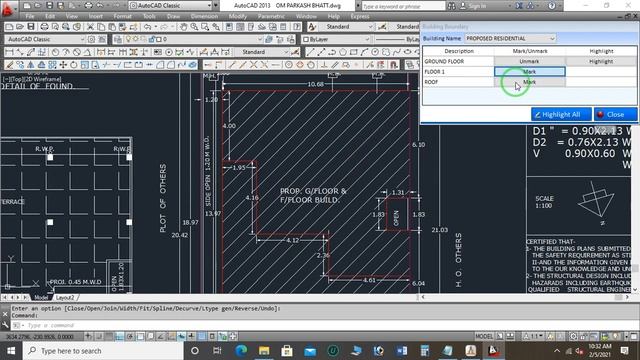
Task: Select the Move modify tool
Action: [63, 65]
